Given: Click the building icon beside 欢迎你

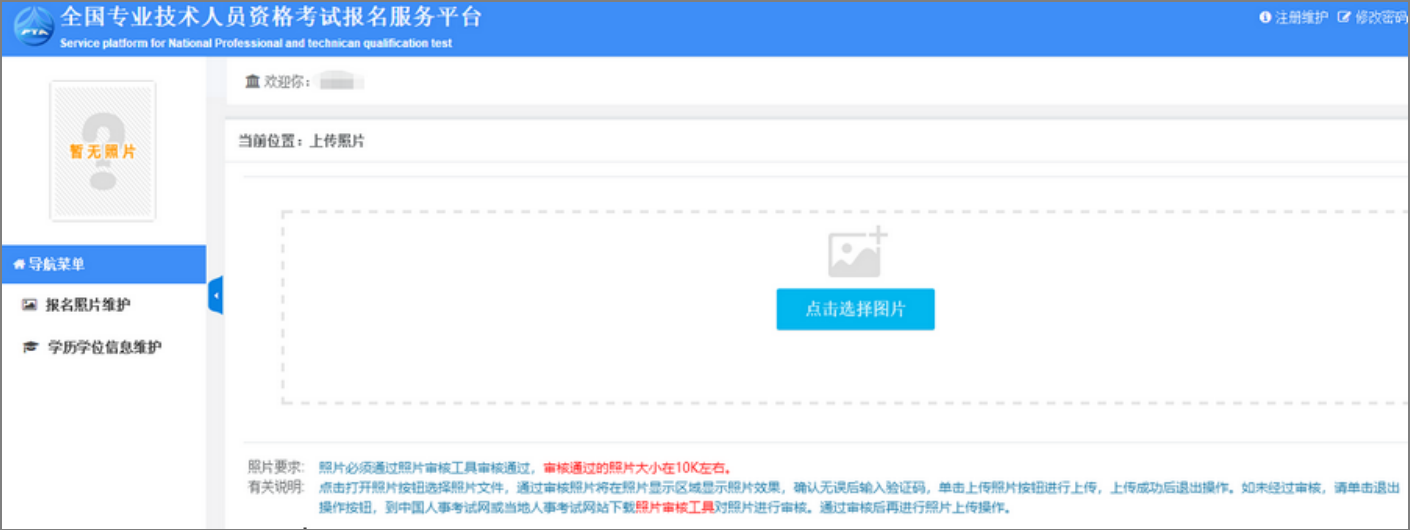Looking at the screenshot, I should point(252,81).
